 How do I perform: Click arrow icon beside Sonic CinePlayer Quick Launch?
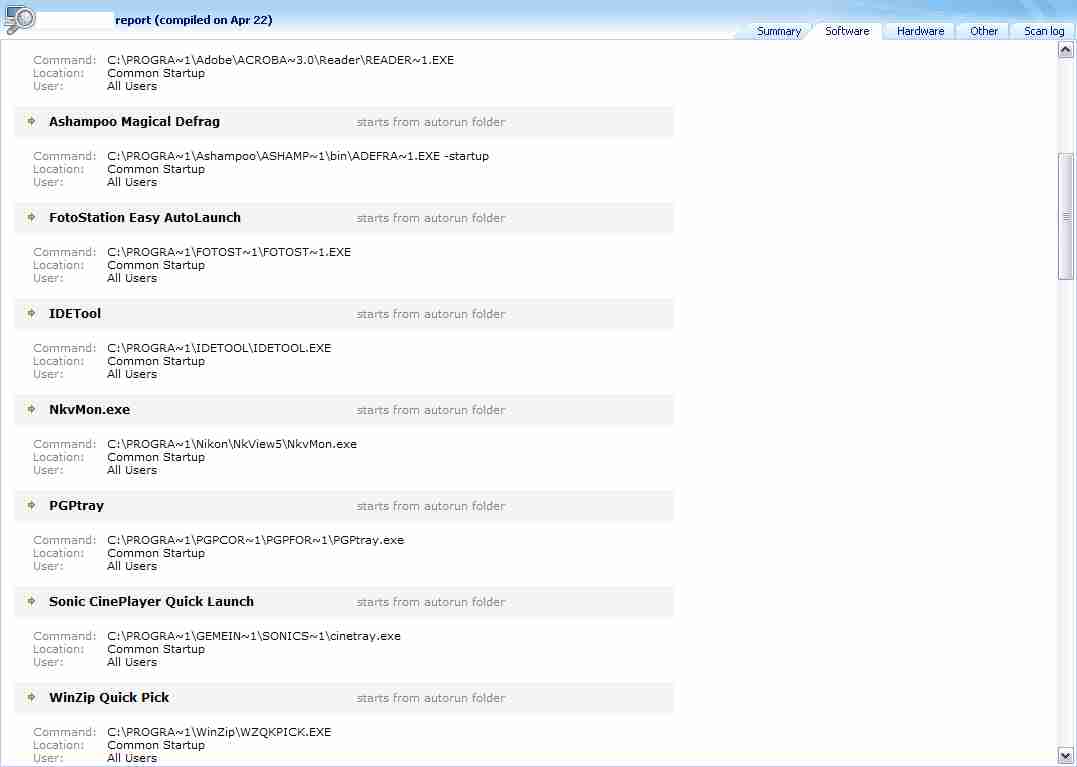32,601
